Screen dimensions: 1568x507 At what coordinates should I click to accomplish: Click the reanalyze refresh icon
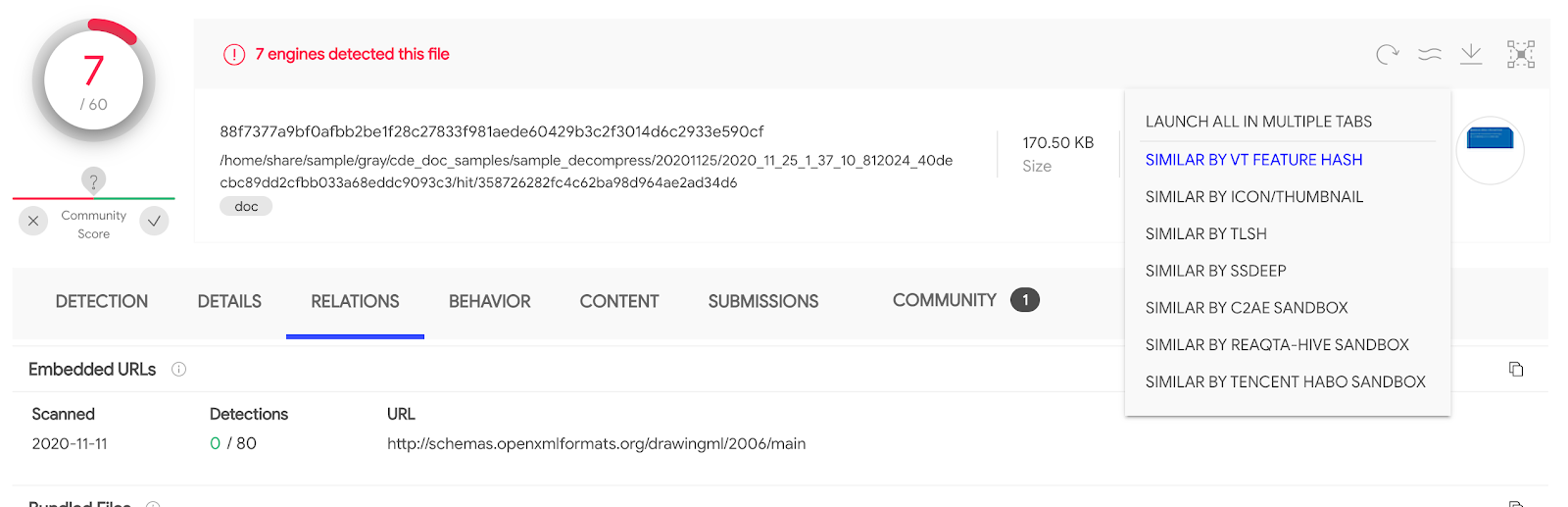pos(1387,55)
